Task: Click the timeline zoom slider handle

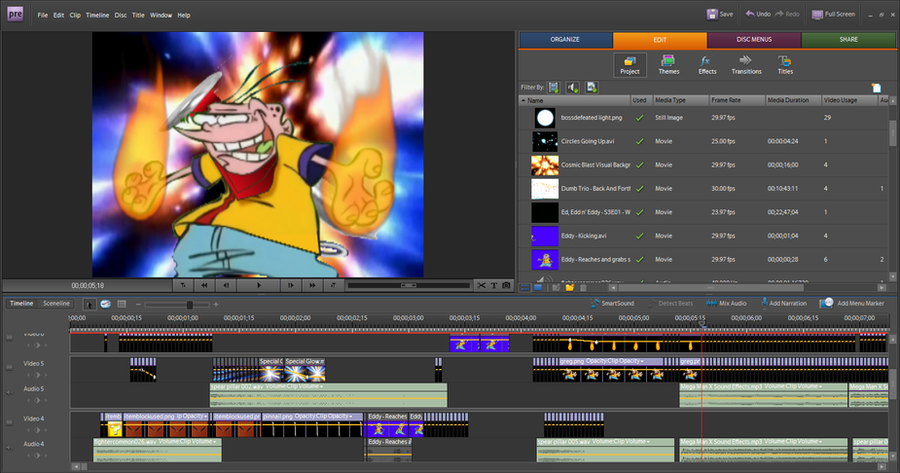Action: [x=189, y=305]
